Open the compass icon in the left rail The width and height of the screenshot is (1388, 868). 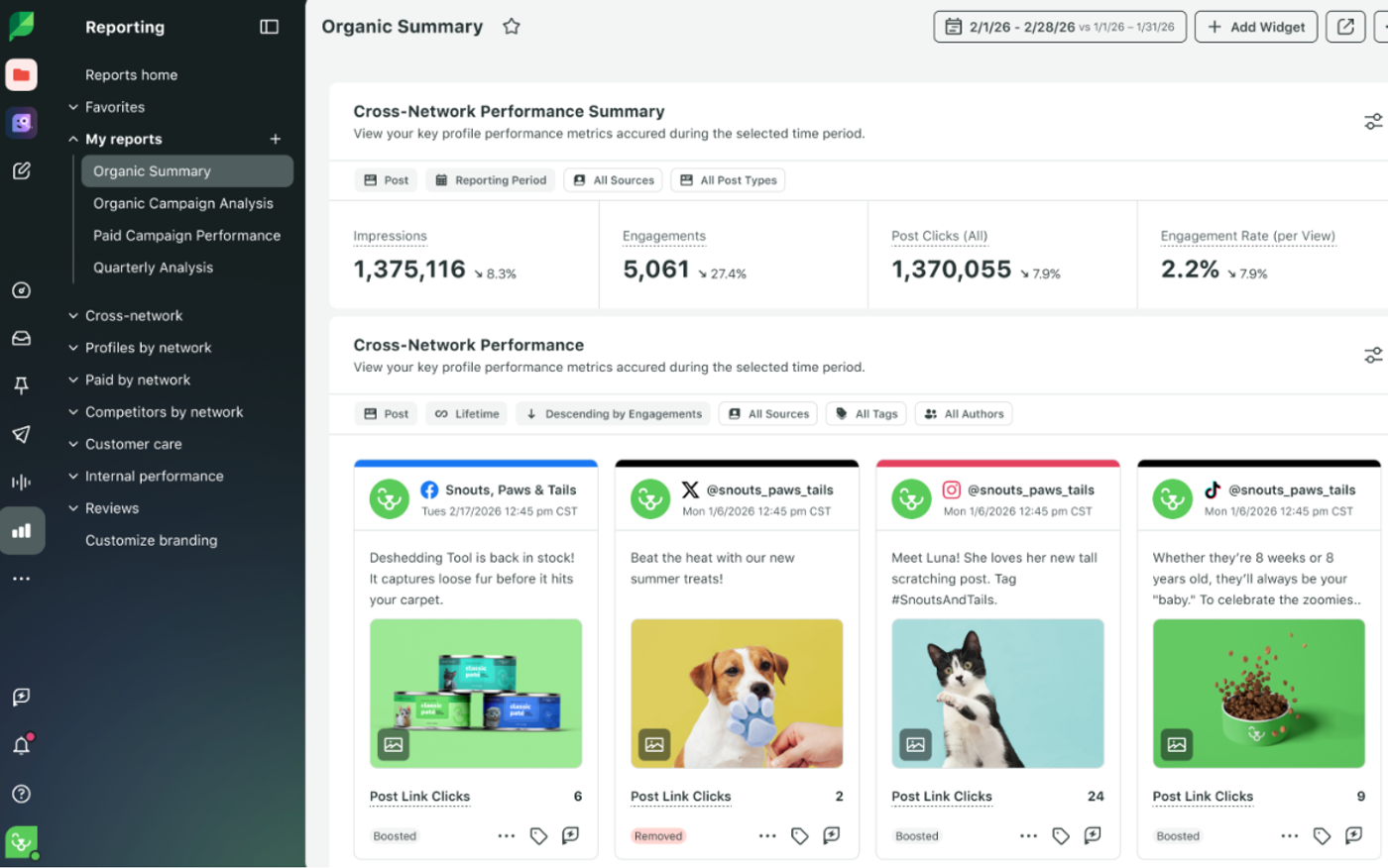click(22, 290)
